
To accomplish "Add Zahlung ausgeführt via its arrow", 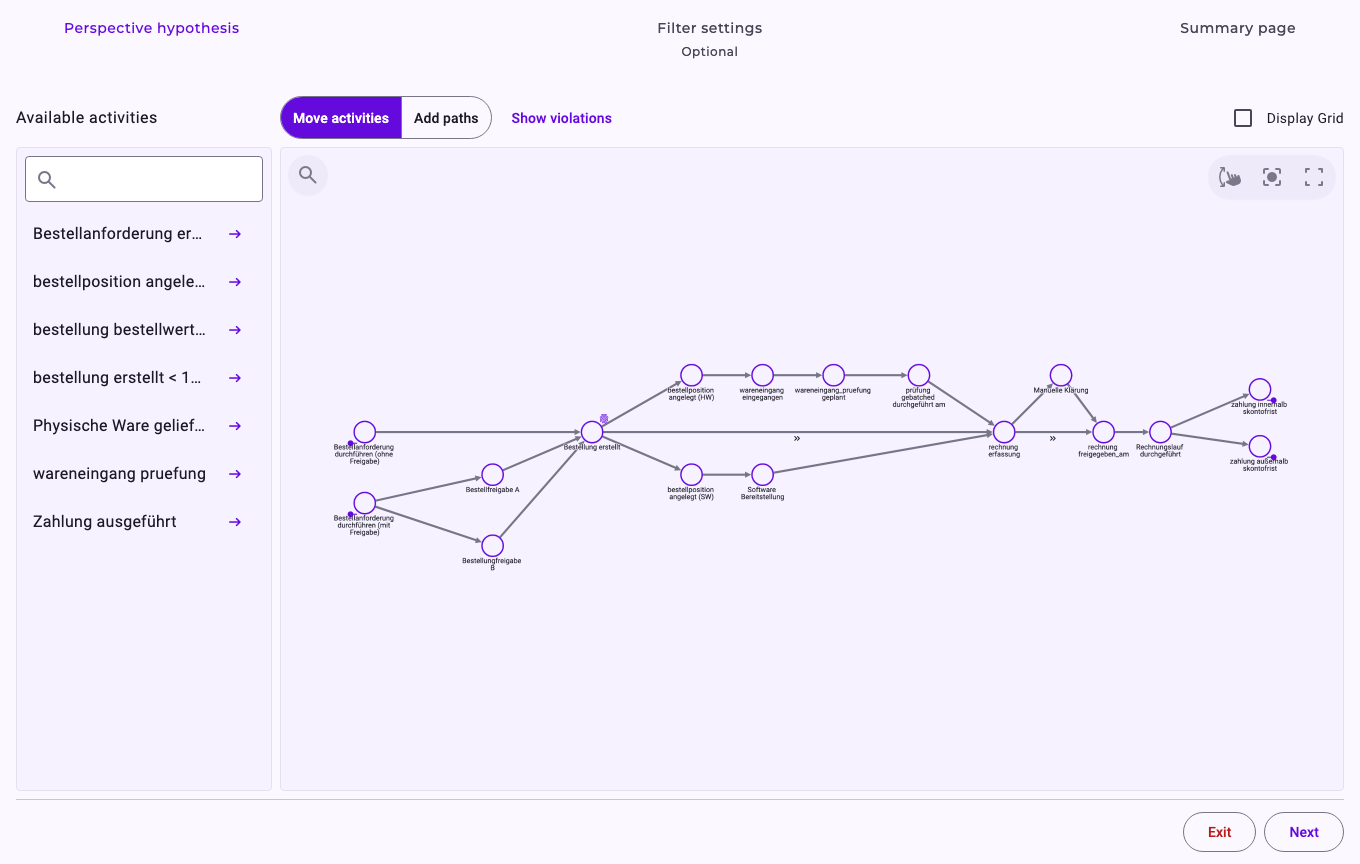I will [235, 522].
